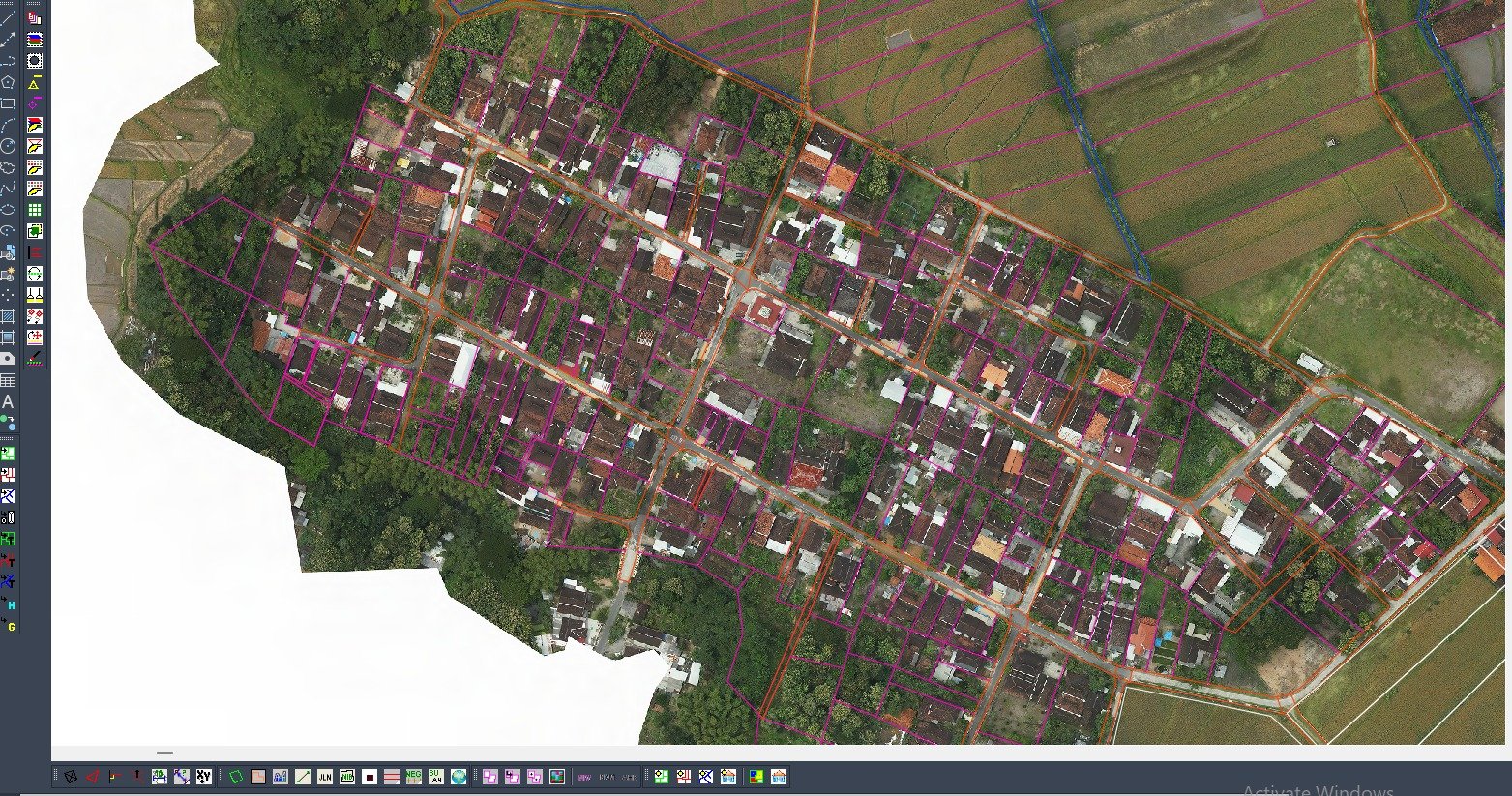Select the Polygon tool

pyautogui.click(x=8, y=81)
